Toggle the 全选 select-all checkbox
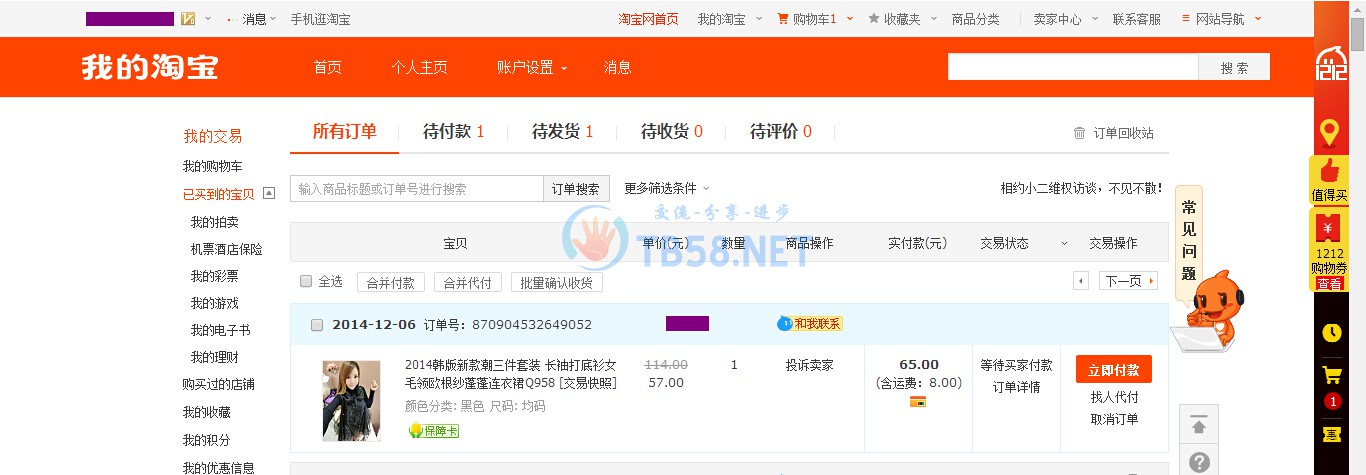 point(307,281)
